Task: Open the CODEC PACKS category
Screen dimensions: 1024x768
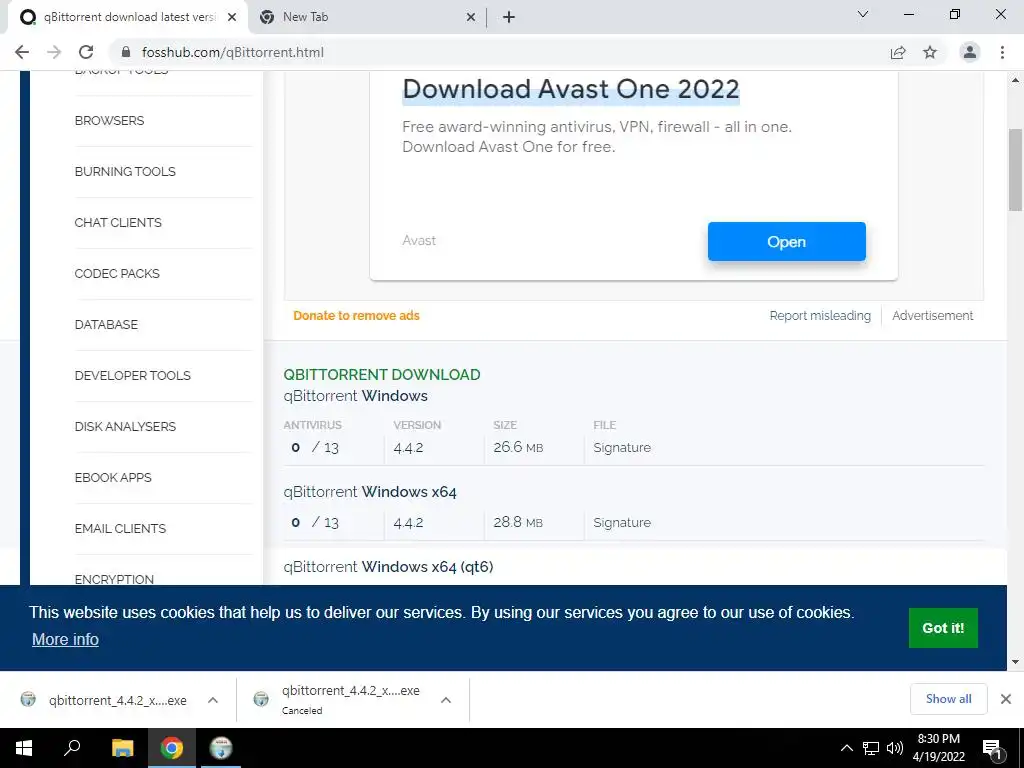Action: point(117,274)
